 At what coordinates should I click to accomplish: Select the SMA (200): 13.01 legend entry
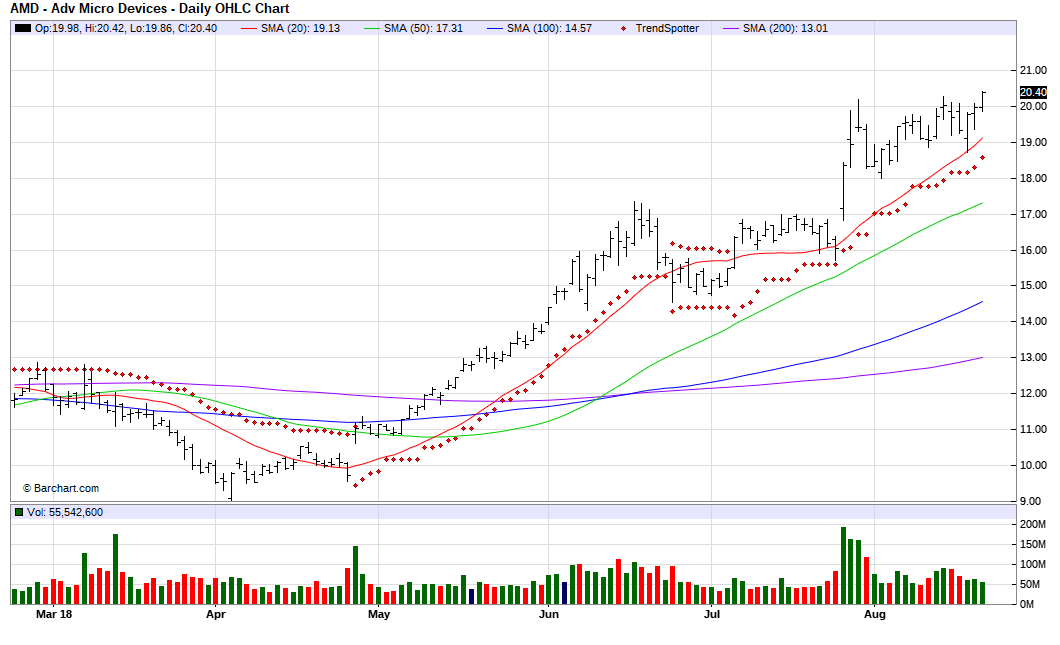[775, 28]
